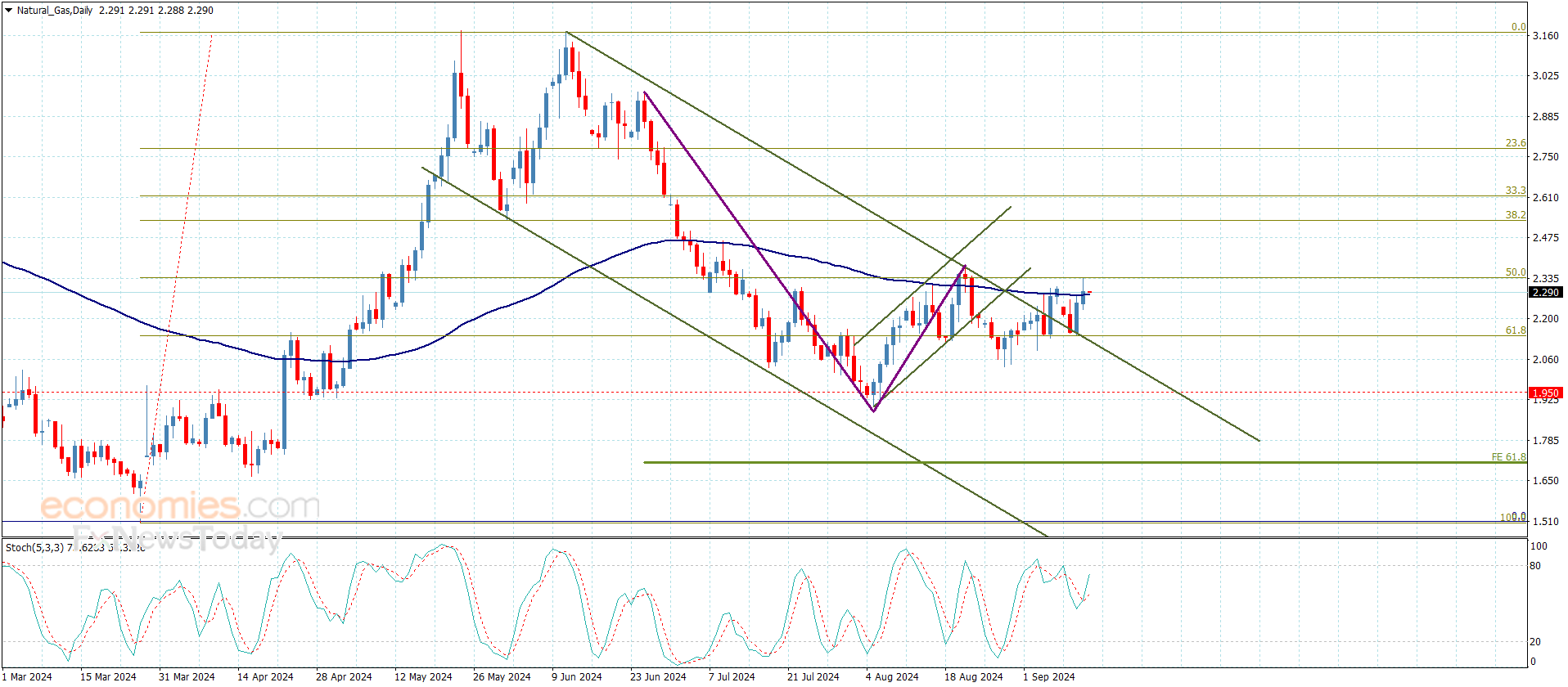Select the 61.8 Fibonacci retracement label

(1516, 330)
